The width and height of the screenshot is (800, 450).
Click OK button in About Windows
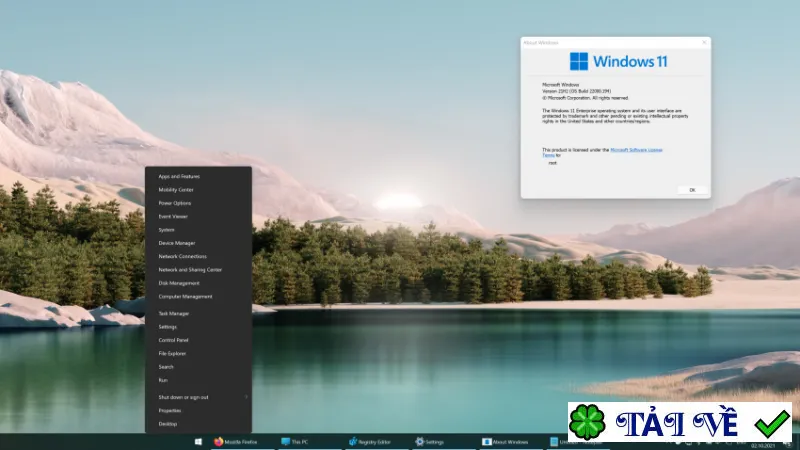[692, 190]
